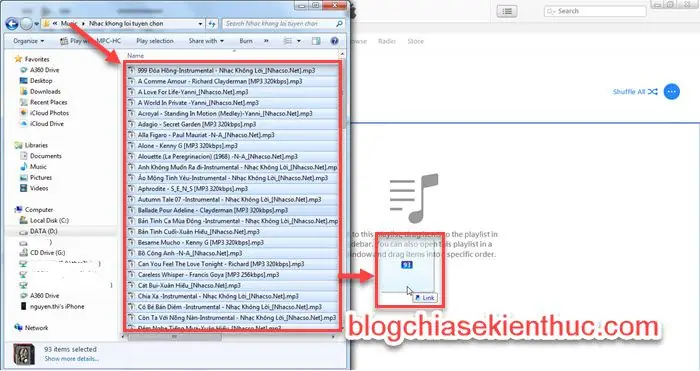
Task: Select Computer in navigation pane
Action: coord(38,209)
